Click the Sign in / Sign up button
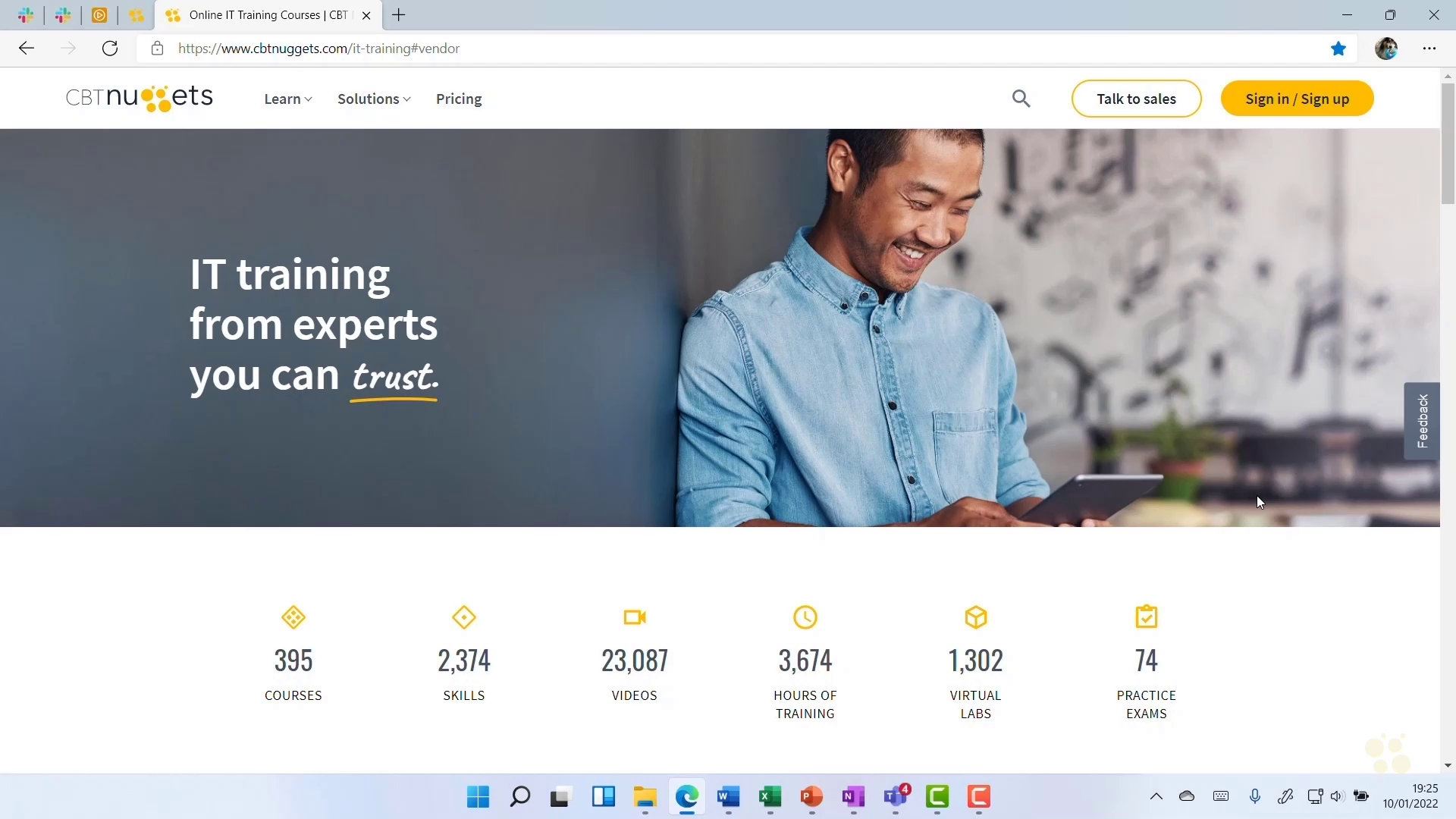Image resolution: width=1456 pixels, height=819 pixels. coord(1297,99)
